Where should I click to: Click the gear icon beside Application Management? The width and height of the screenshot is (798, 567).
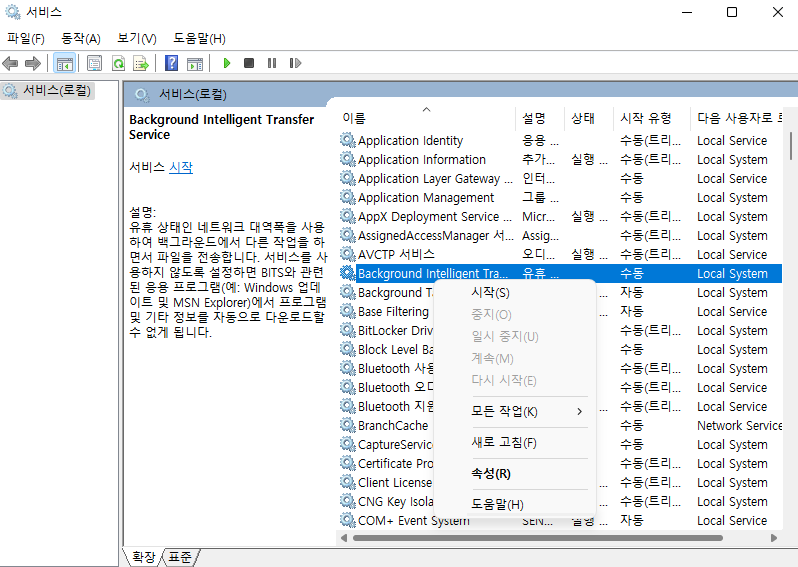[348, 197]
